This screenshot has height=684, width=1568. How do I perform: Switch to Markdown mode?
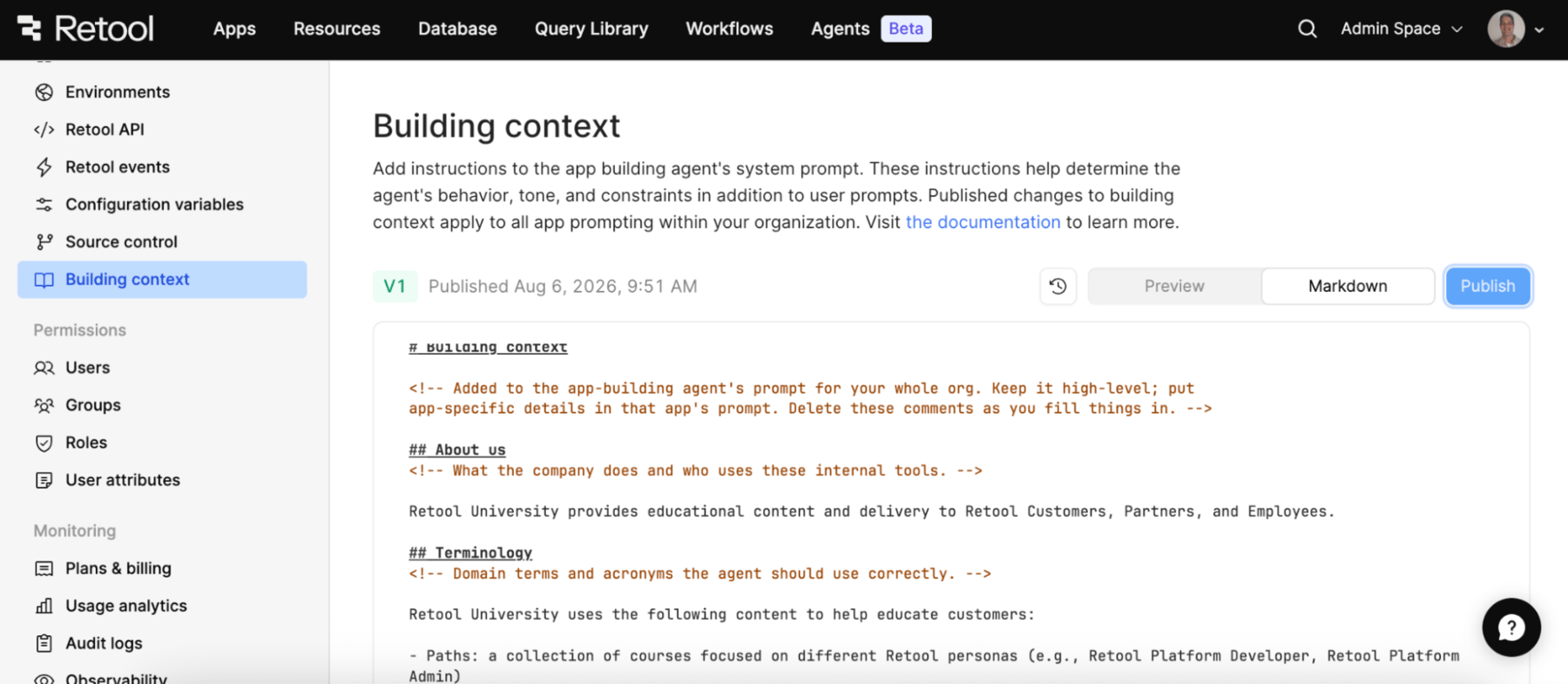click(x=1347, y=287)
